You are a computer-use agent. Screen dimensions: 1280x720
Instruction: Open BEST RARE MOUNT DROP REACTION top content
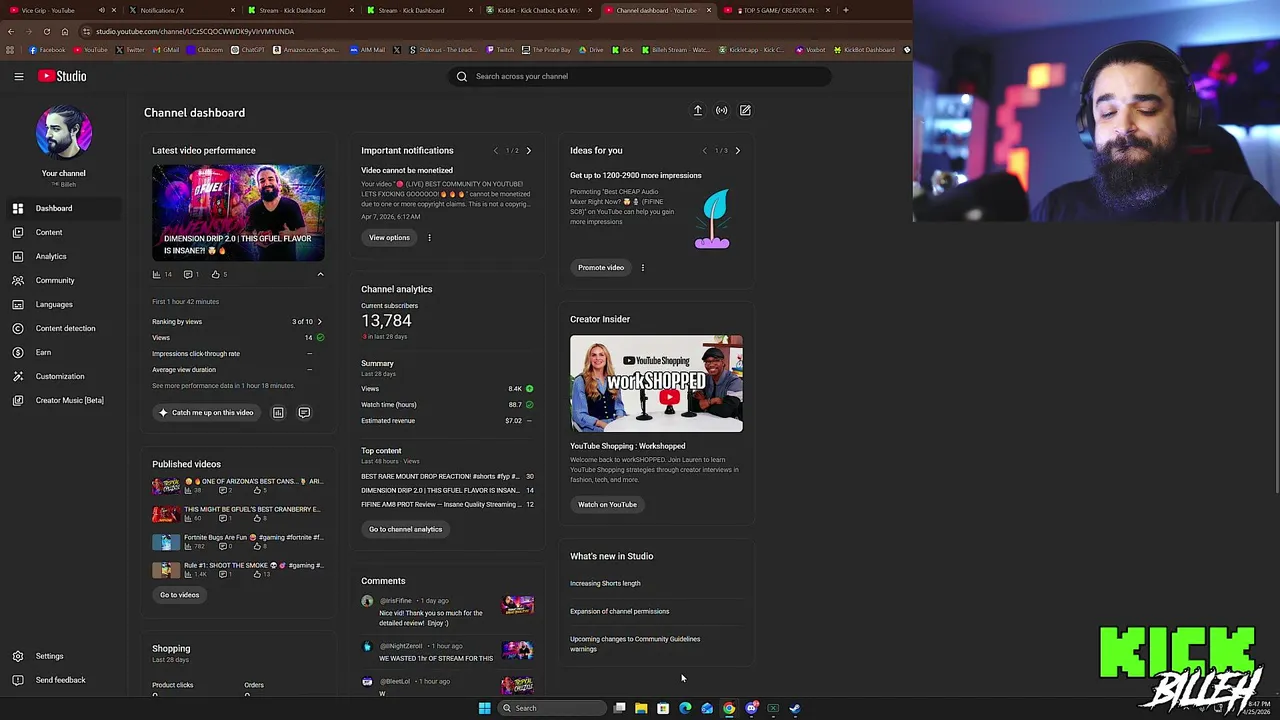[447, 477]
